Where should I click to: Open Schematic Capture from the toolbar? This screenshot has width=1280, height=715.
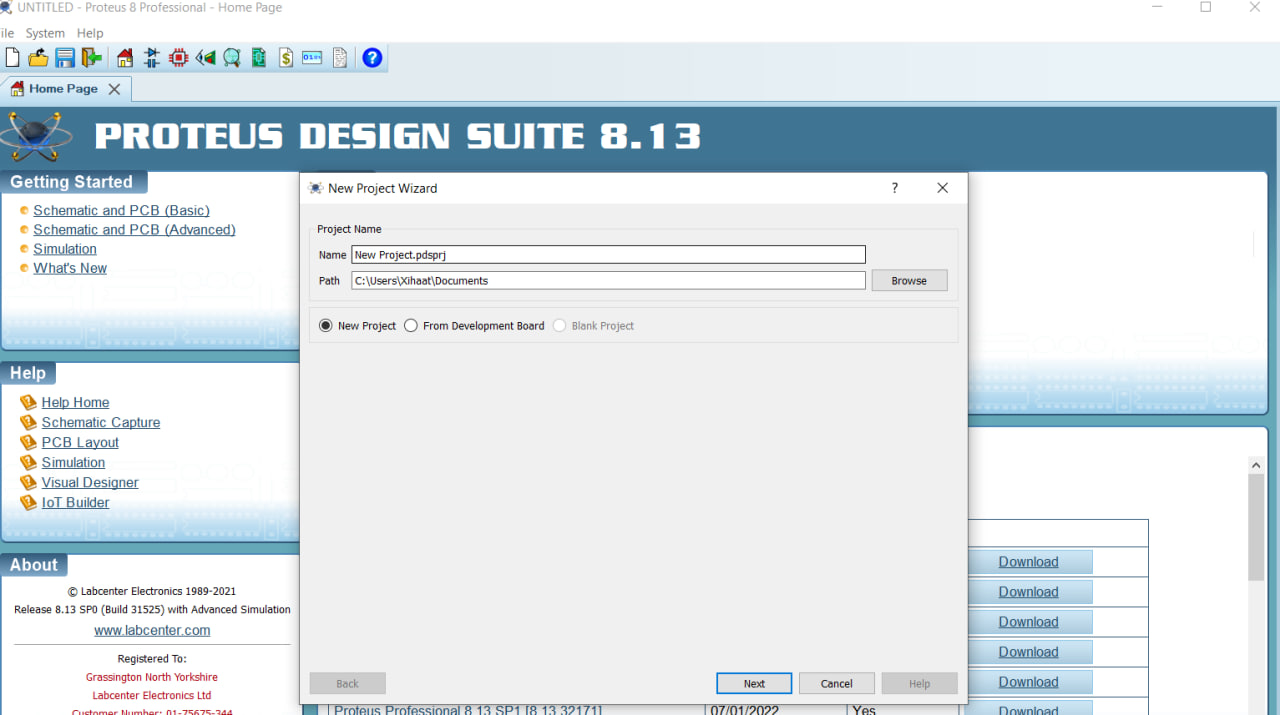[152, 58]
